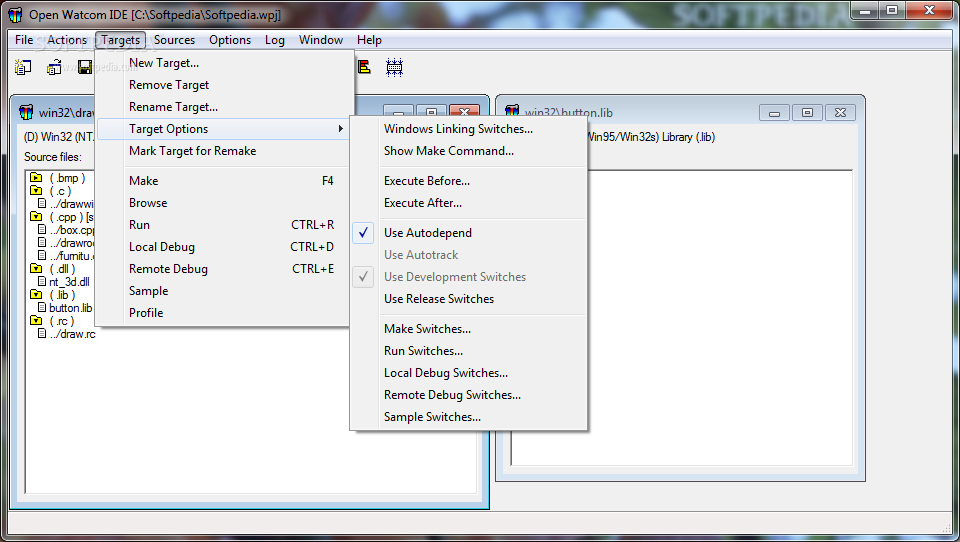Expand the (.bmp) source folder
This screenshot has width=960, height=542.
click(x=36, y=178)
